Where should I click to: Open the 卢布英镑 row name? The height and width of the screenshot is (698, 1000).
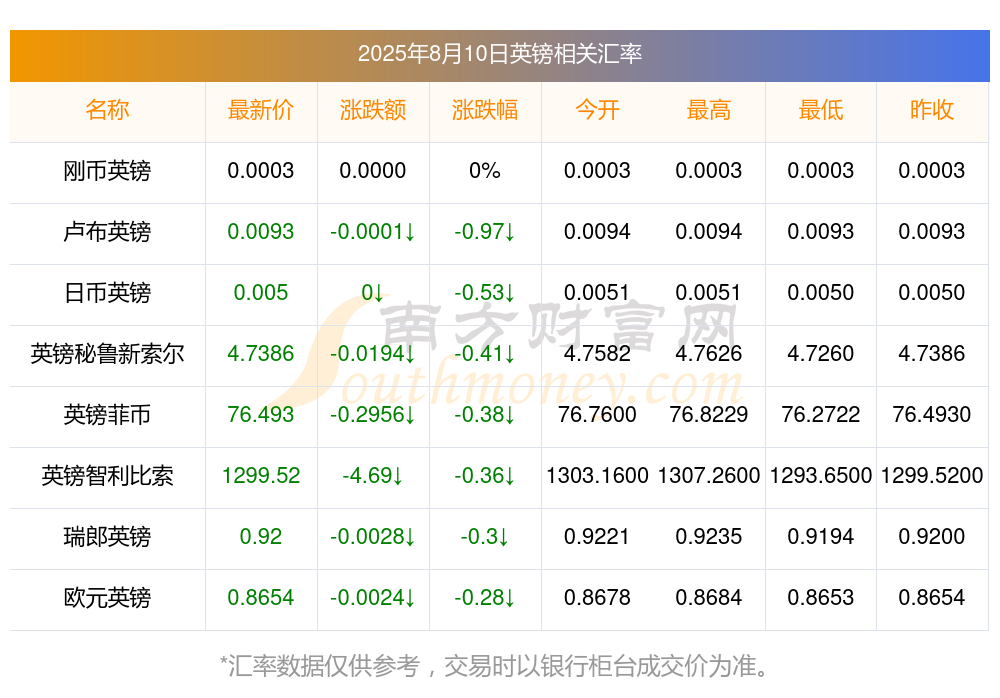pyautogui.click(x=107, y=232)
